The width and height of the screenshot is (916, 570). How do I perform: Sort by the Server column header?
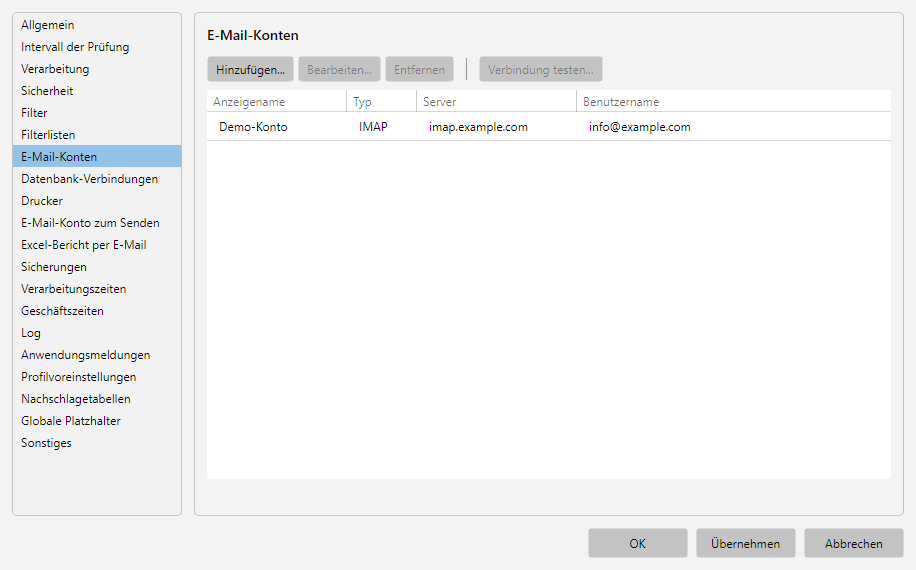pyautogui.click(x=497, y=102)
